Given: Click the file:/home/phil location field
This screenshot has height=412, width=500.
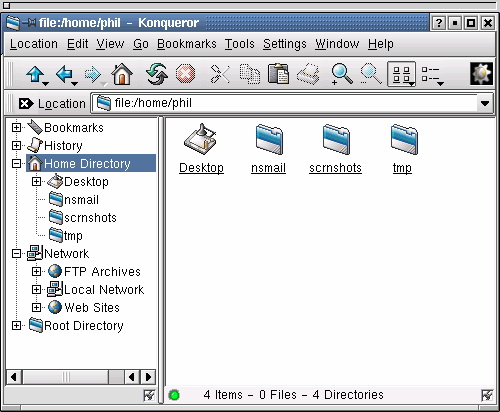Looking at the screenshot, I should pos(285,104).
